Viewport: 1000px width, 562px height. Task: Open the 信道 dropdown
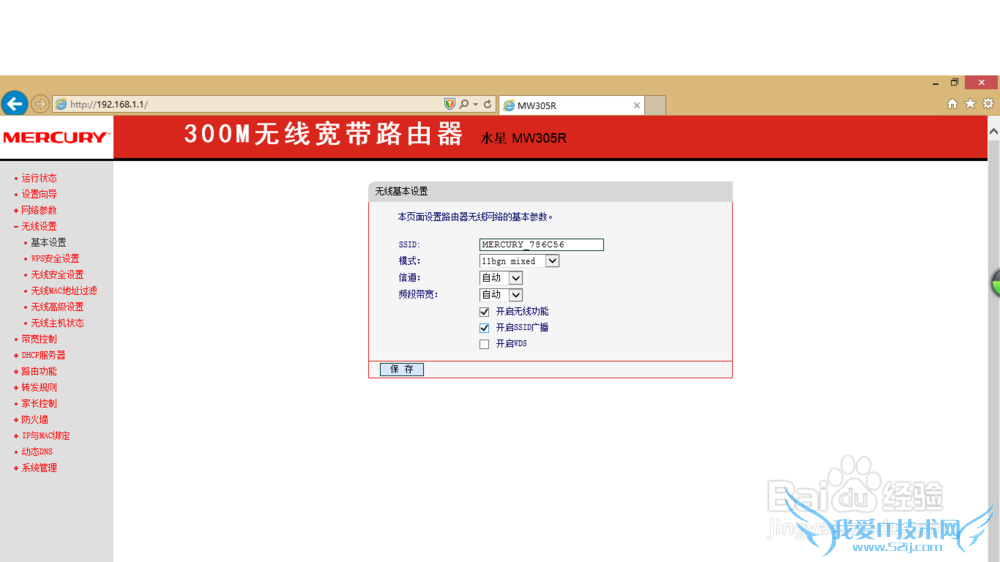pos(501,277)
